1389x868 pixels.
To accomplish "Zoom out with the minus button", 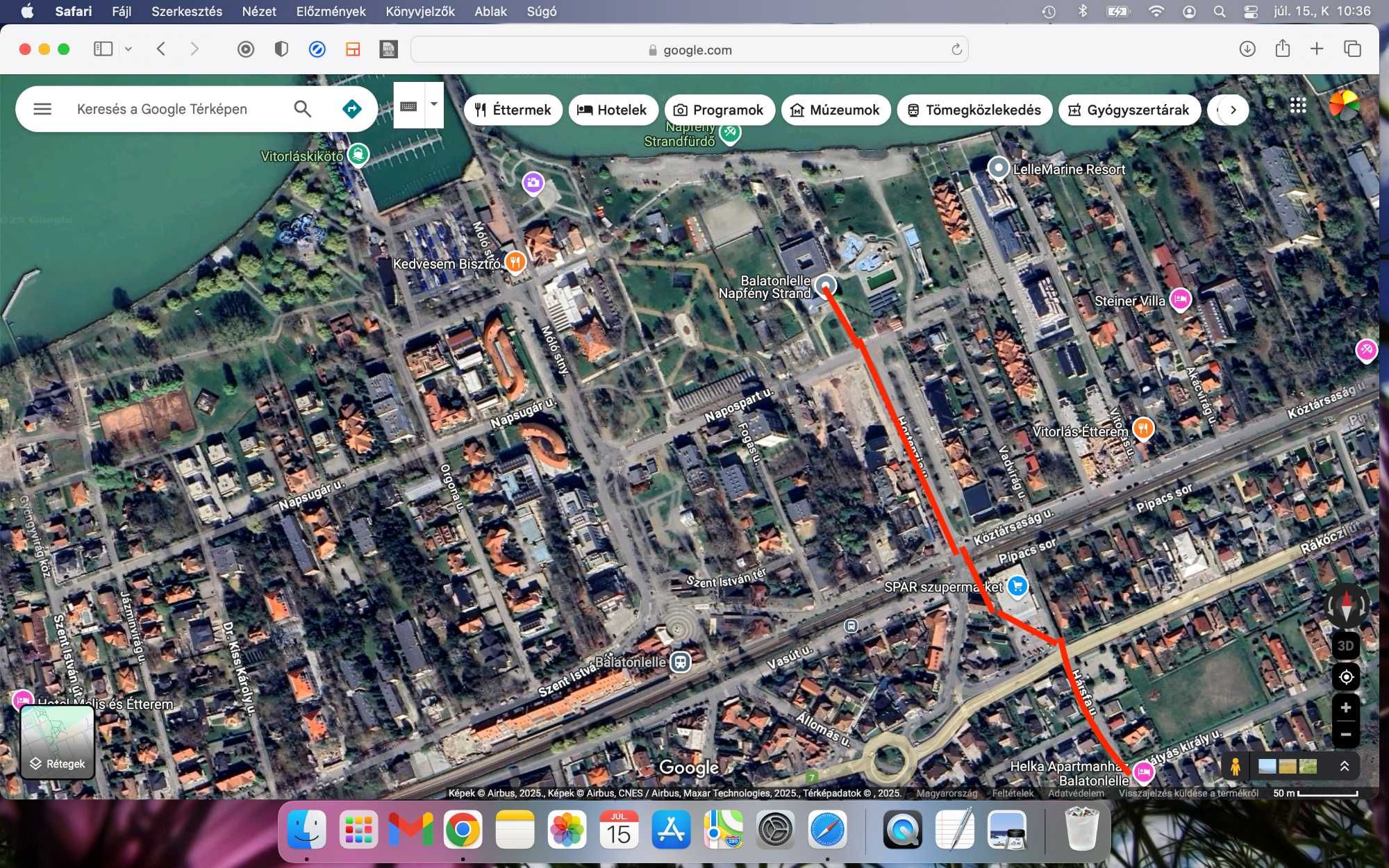I will click(x=1346, y=735).
